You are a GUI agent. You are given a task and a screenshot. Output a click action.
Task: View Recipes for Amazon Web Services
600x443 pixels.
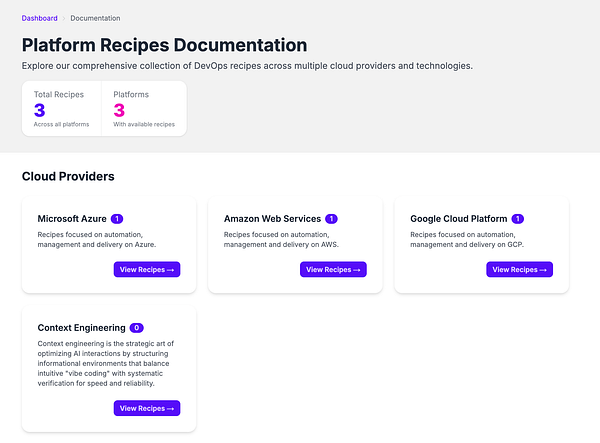[333, 269]
